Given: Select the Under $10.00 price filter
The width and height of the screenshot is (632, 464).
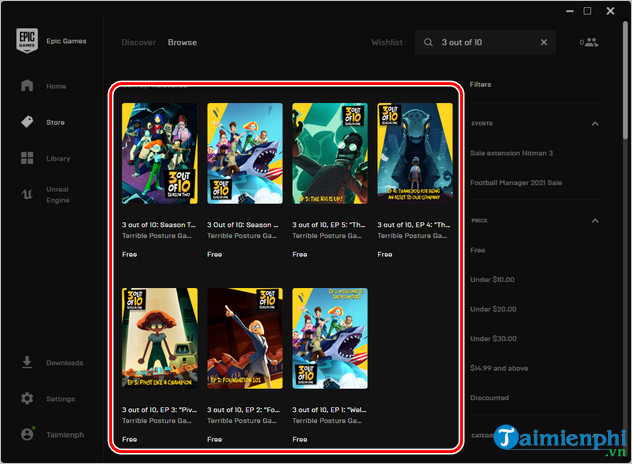Looking at the screenshot, I should click(492, 279).
